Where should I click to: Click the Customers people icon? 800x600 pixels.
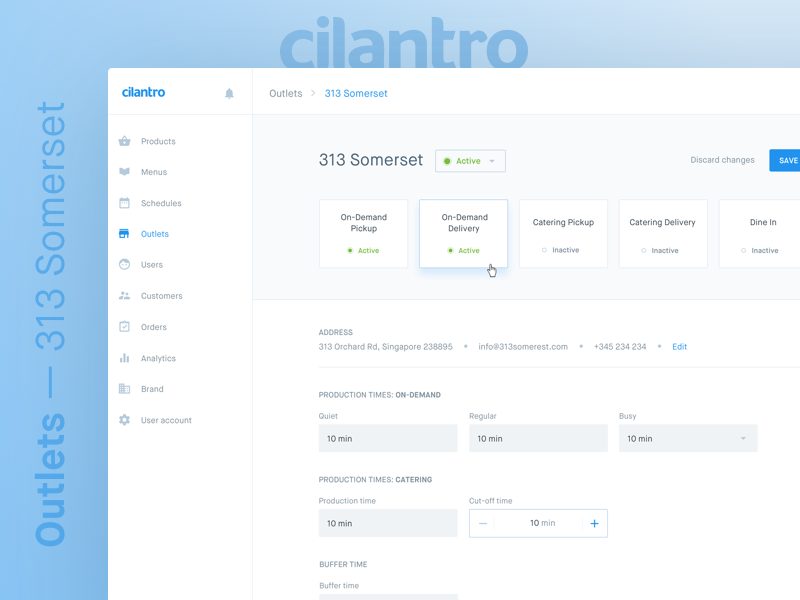pyautogui.click(x=124, y=295)
